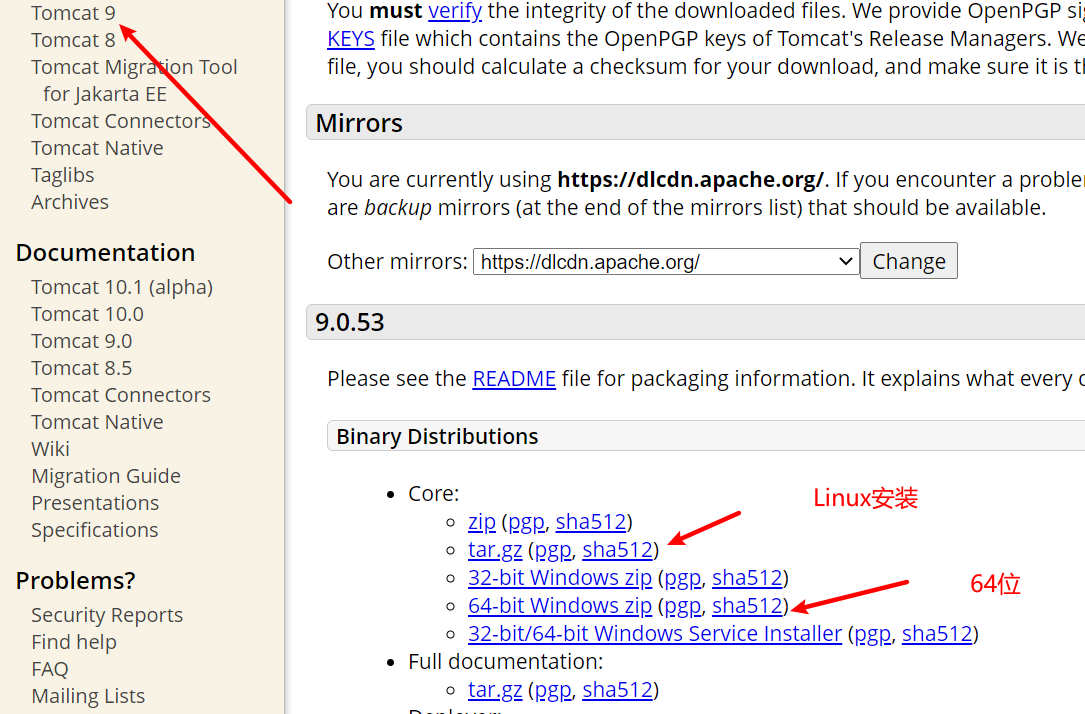
Task: Open Tomcat 10.1 (alpha) documentation
Action: point(122,287)
